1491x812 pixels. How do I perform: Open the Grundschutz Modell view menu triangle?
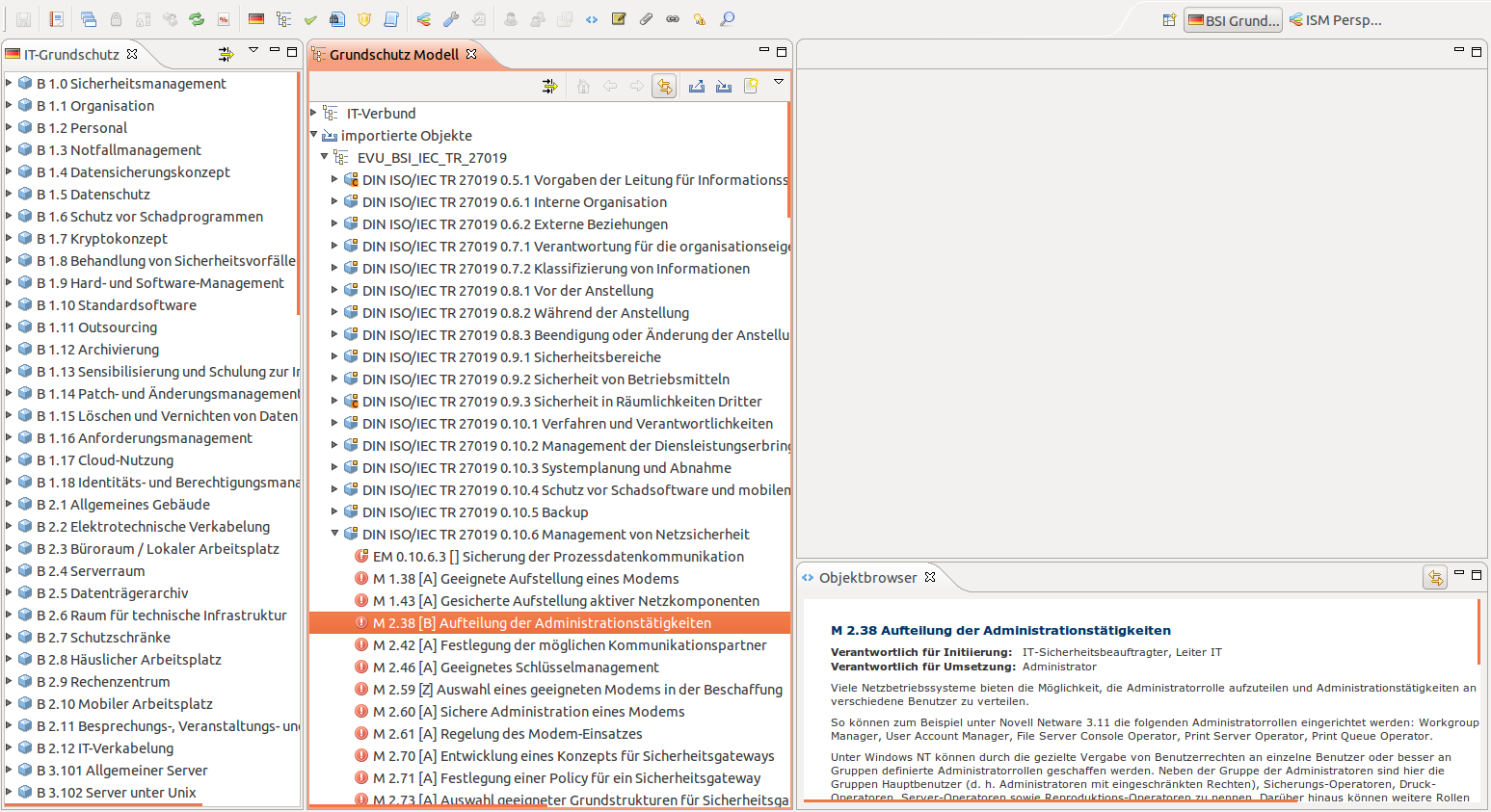click(779, 82)
